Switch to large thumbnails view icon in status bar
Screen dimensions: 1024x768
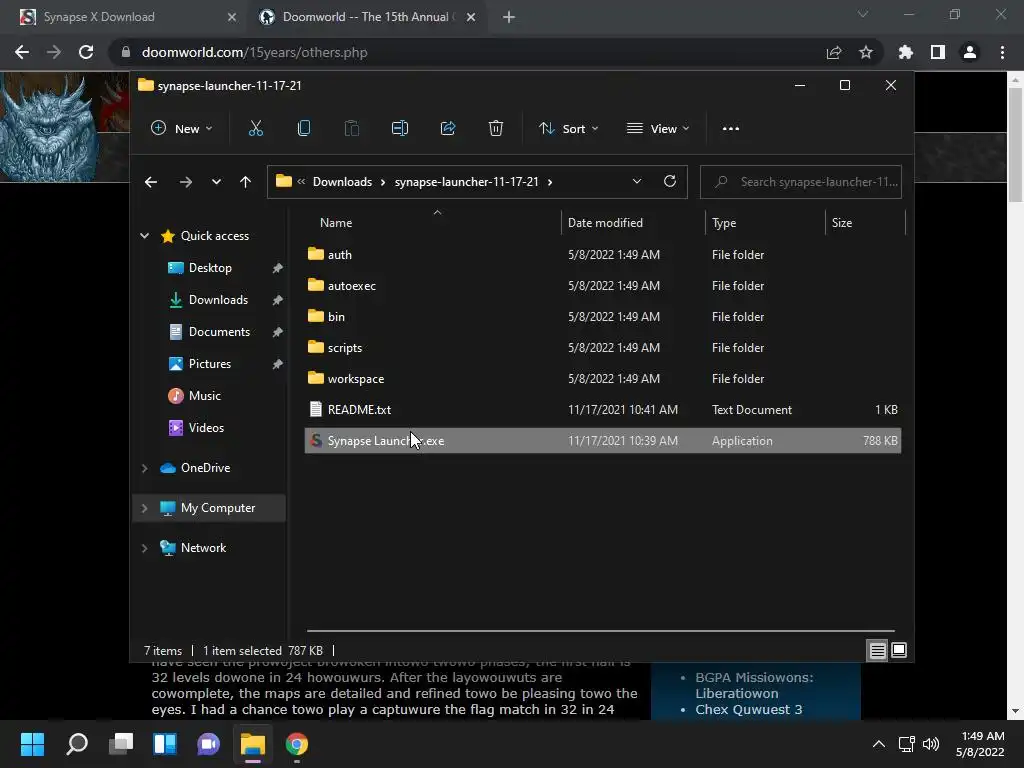(x=899, y=650)
